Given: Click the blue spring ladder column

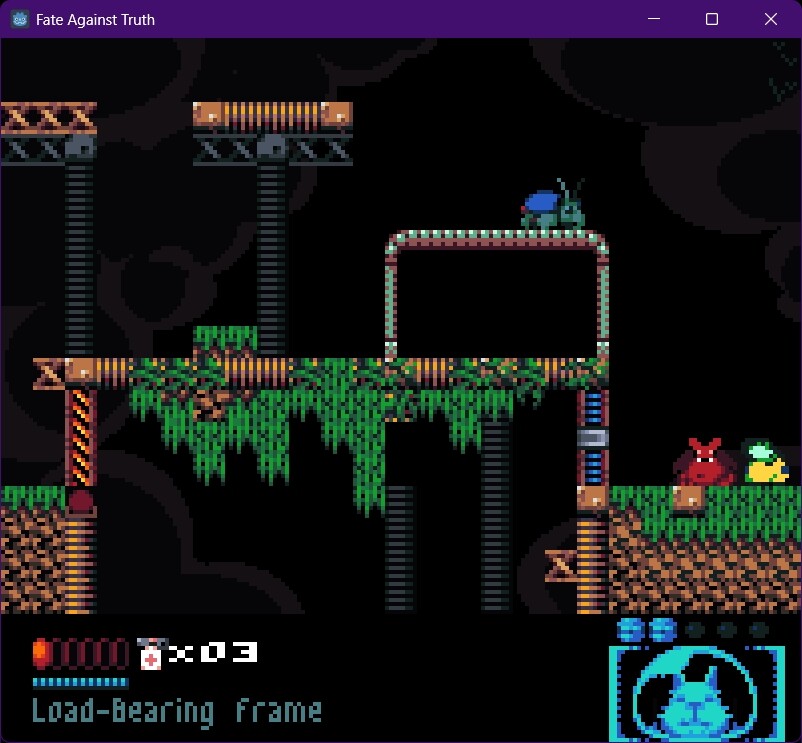Looking at the screenshot, I should pyautogui.click(x=593, y=437).
